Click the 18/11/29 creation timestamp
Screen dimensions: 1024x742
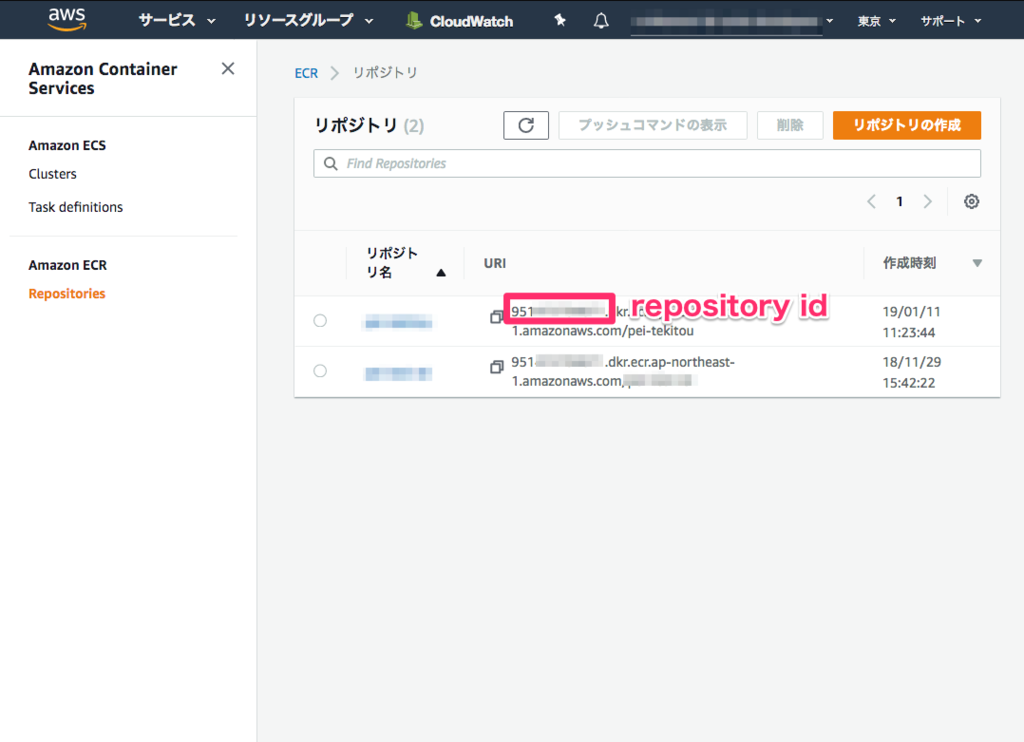click(x=911, y=372)
